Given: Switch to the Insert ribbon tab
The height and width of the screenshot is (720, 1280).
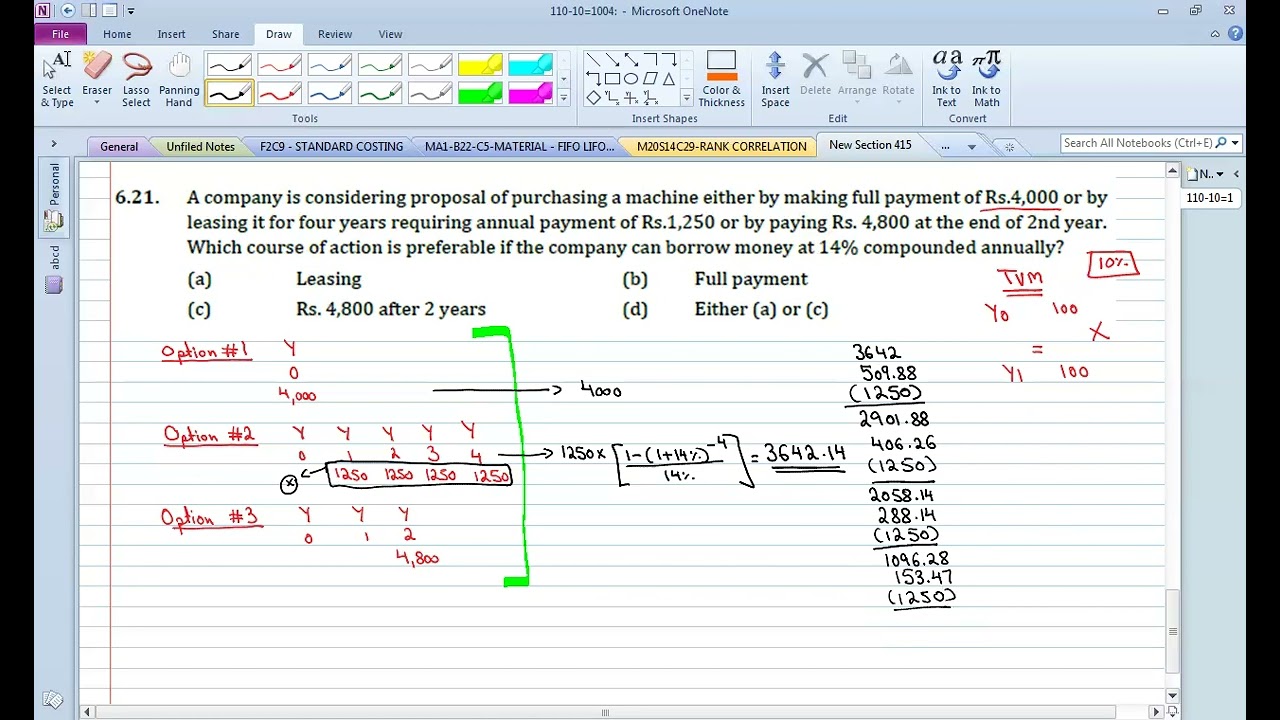Looking at the screenshot, I should point(171,34).
